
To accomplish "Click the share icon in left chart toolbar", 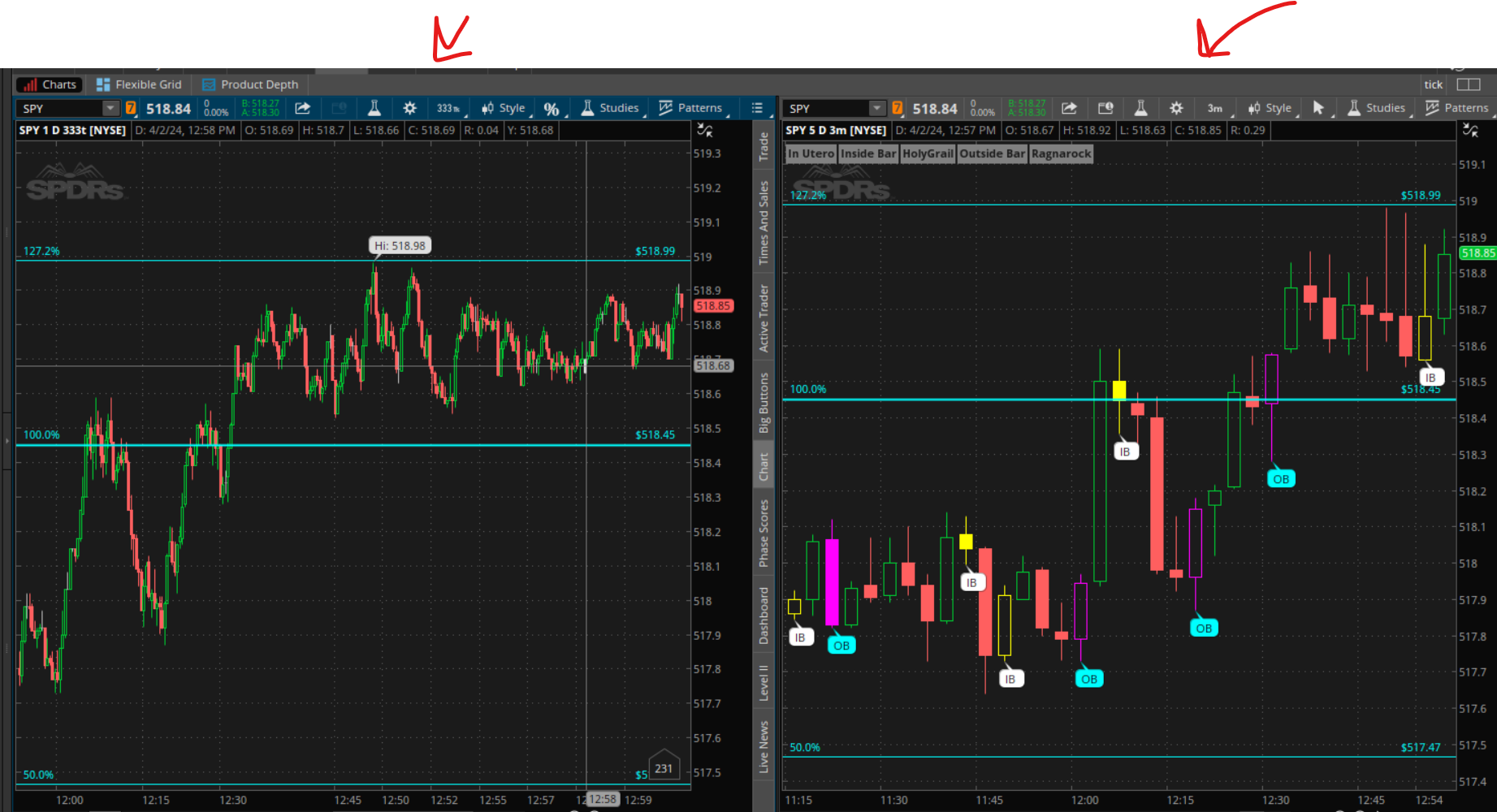I will pos(302,108).
